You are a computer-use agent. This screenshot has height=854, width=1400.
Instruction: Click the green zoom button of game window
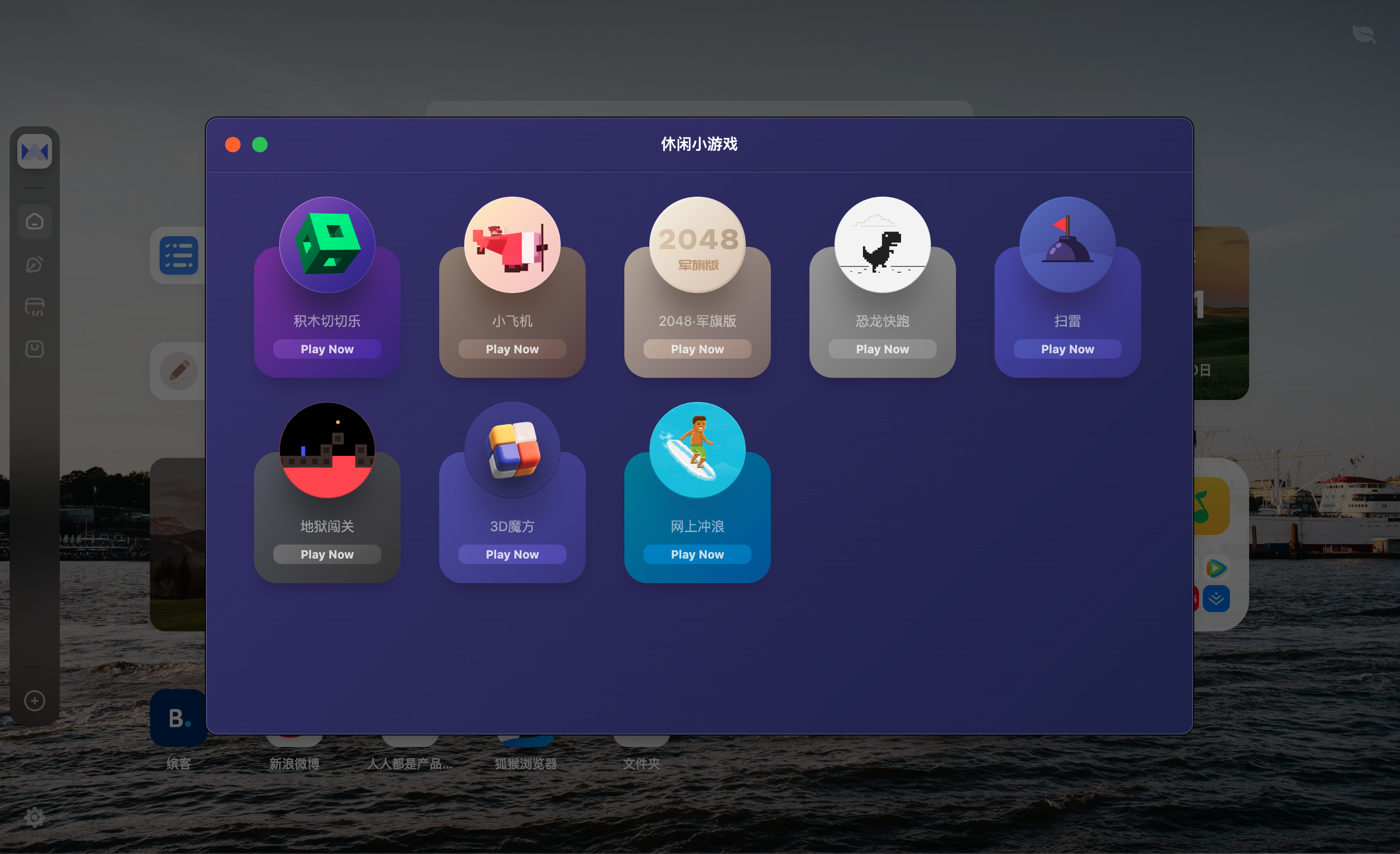click(260, 145)
